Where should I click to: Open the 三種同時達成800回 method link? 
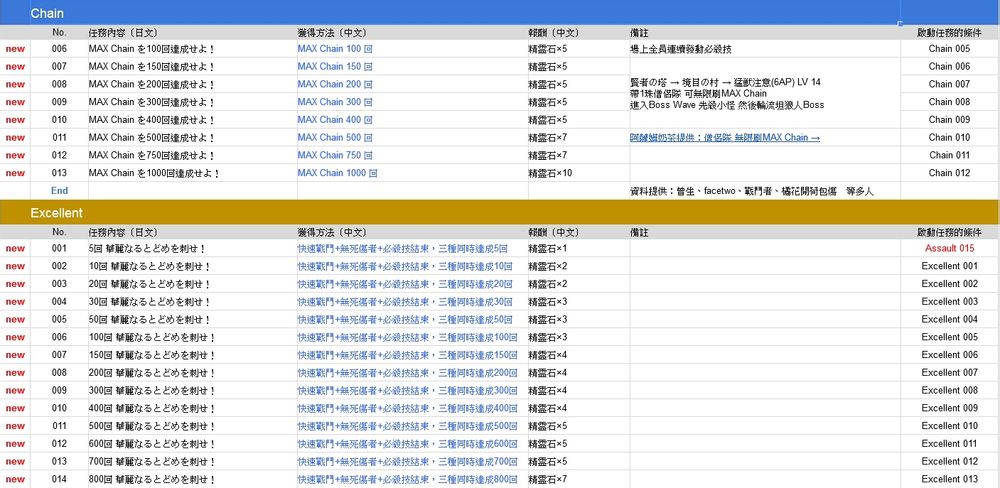[x=408, y=479]
